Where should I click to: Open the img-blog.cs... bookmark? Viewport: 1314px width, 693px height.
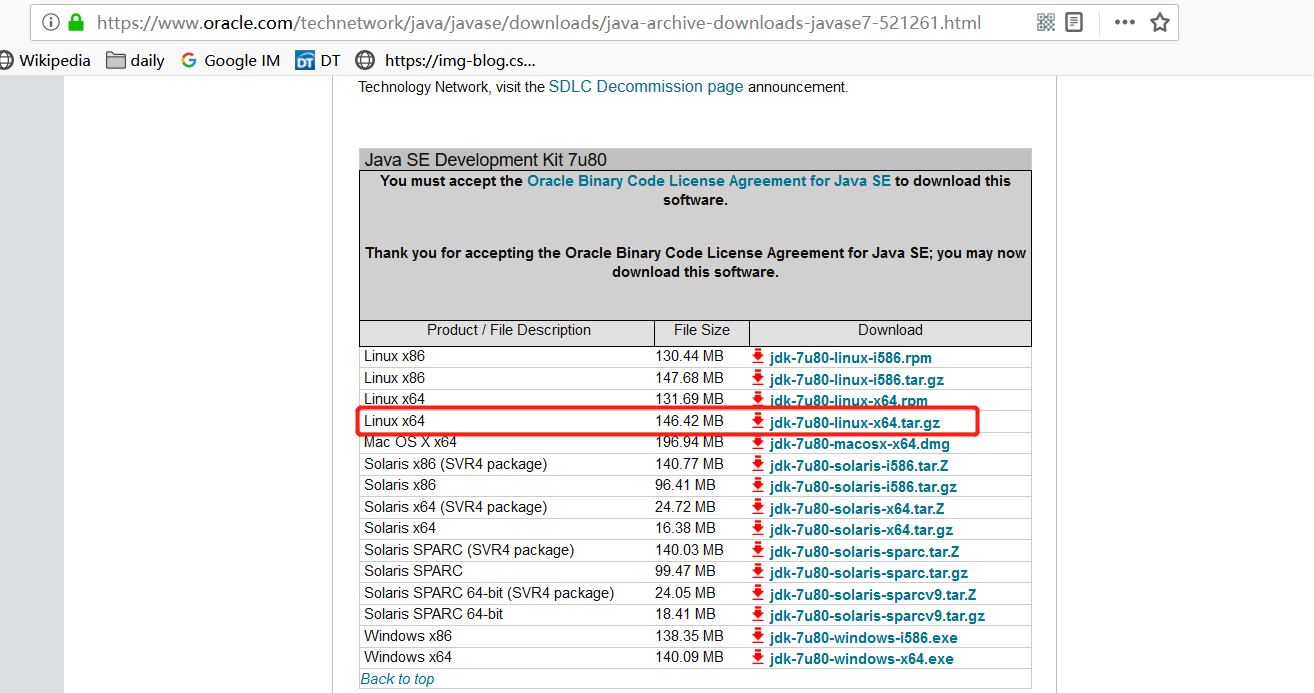[445, 60]
